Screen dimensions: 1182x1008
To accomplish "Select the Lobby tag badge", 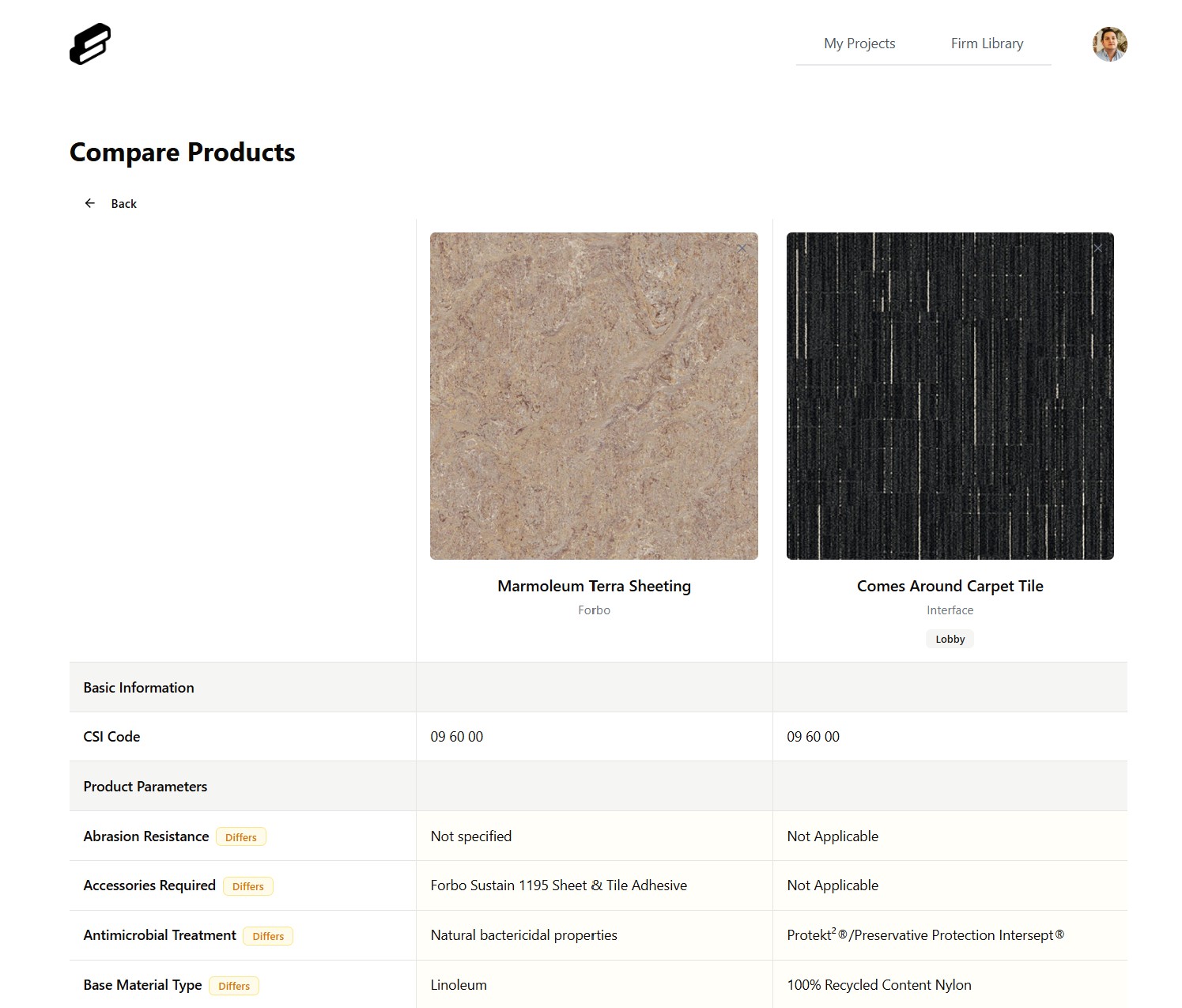I will tap(950, 639).
